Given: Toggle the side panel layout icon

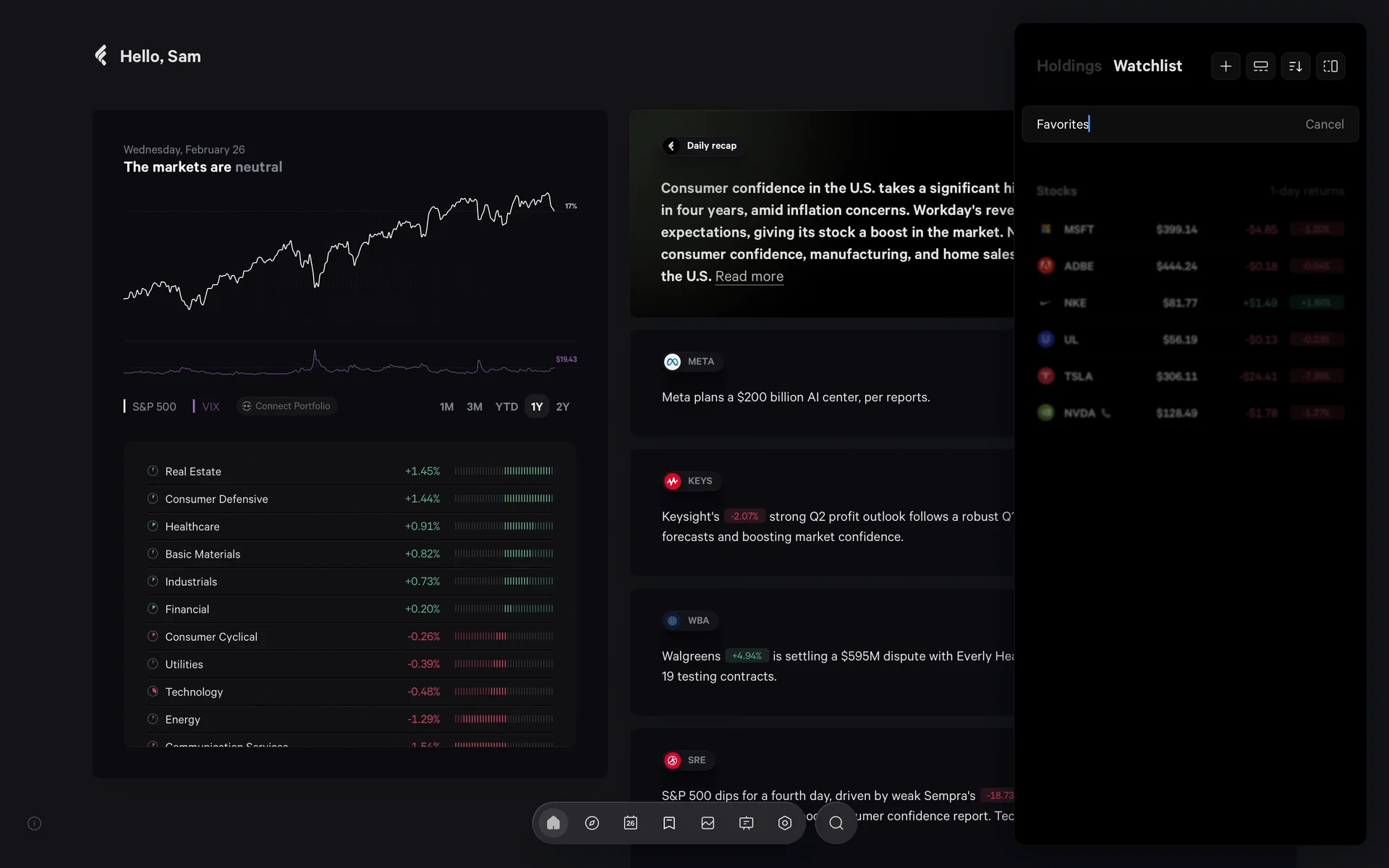Looking at the screenshot, I should pyautogui.click(x=1330, y=66).
